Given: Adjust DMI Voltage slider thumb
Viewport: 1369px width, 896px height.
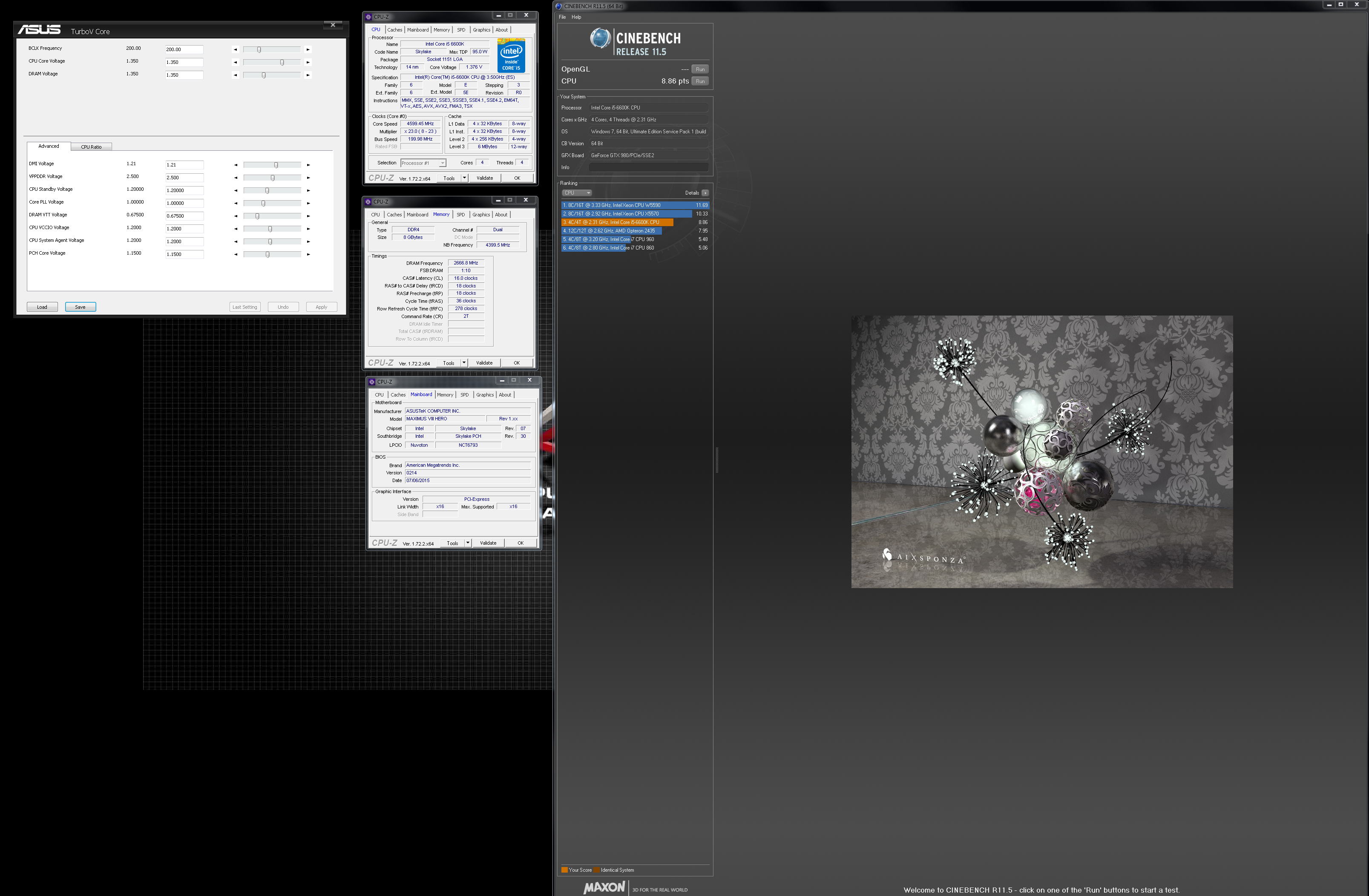Looking at the screenshot, I should coord(276,165).
